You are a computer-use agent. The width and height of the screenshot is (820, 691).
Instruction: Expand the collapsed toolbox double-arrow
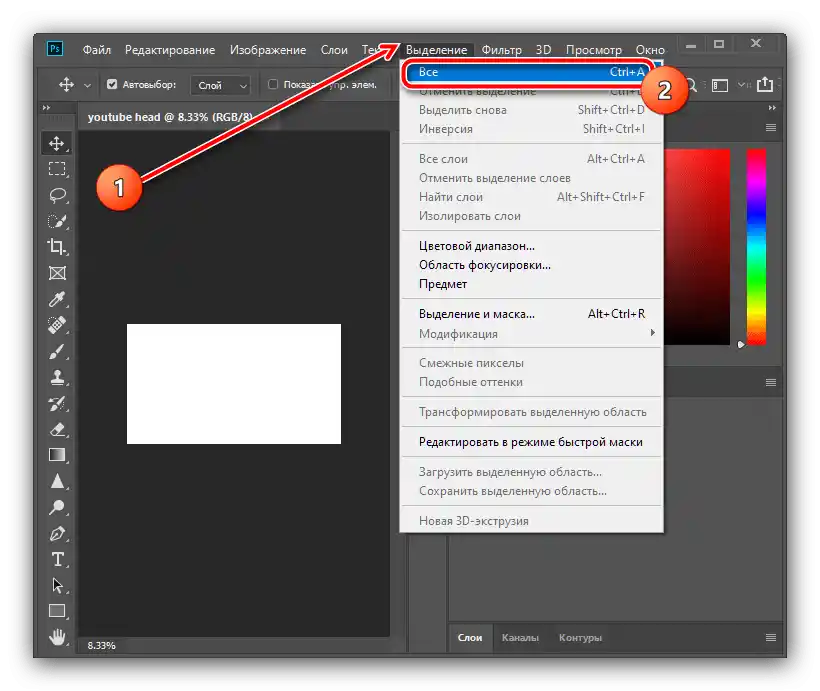coord(47,107)
